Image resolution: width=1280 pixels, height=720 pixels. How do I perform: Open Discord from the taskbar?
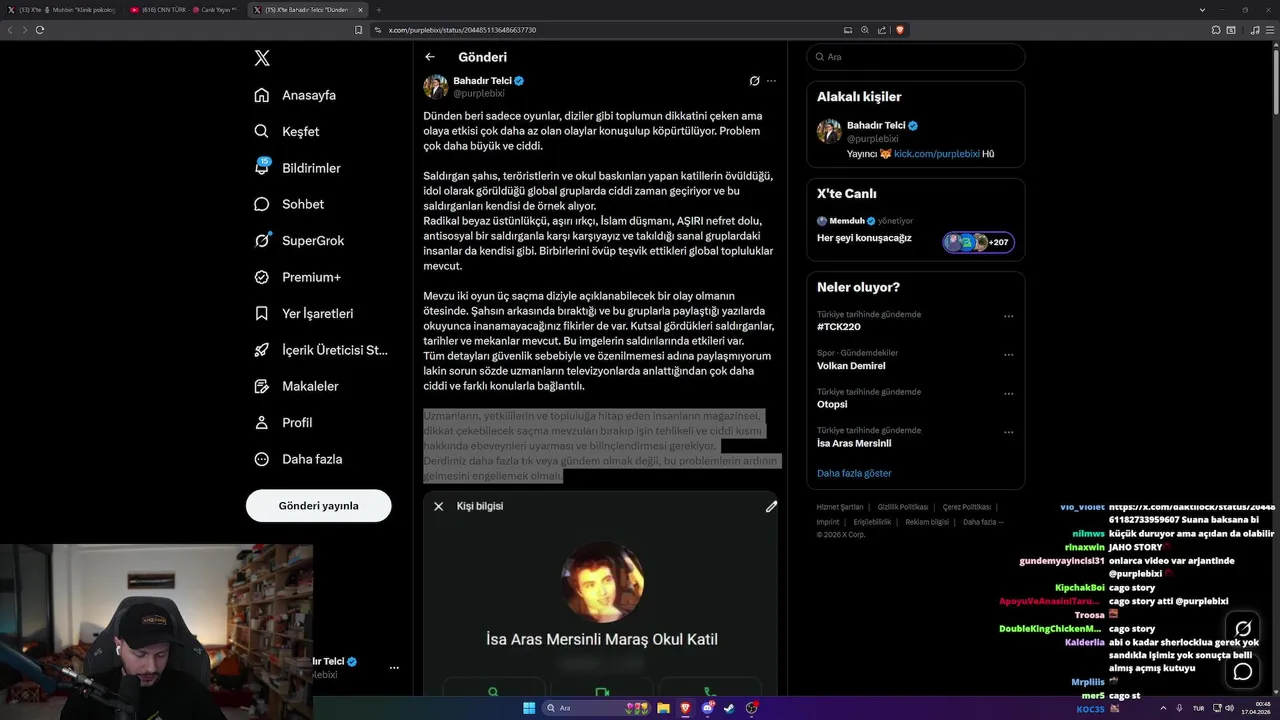708,708
